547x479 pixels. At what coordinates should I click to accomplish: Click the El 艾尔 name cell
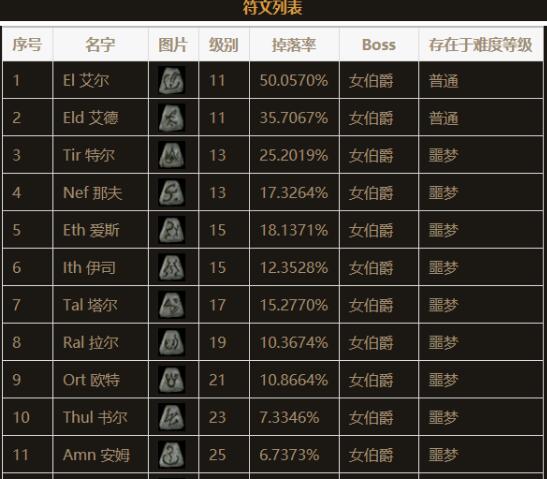coord(100,81)
